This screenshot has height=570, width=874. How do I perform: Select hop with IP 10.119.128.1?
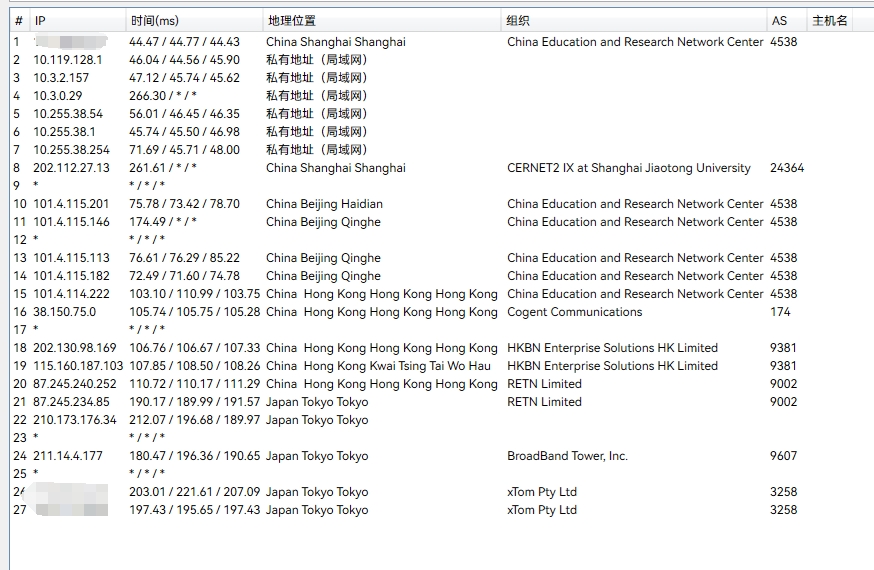68,60
